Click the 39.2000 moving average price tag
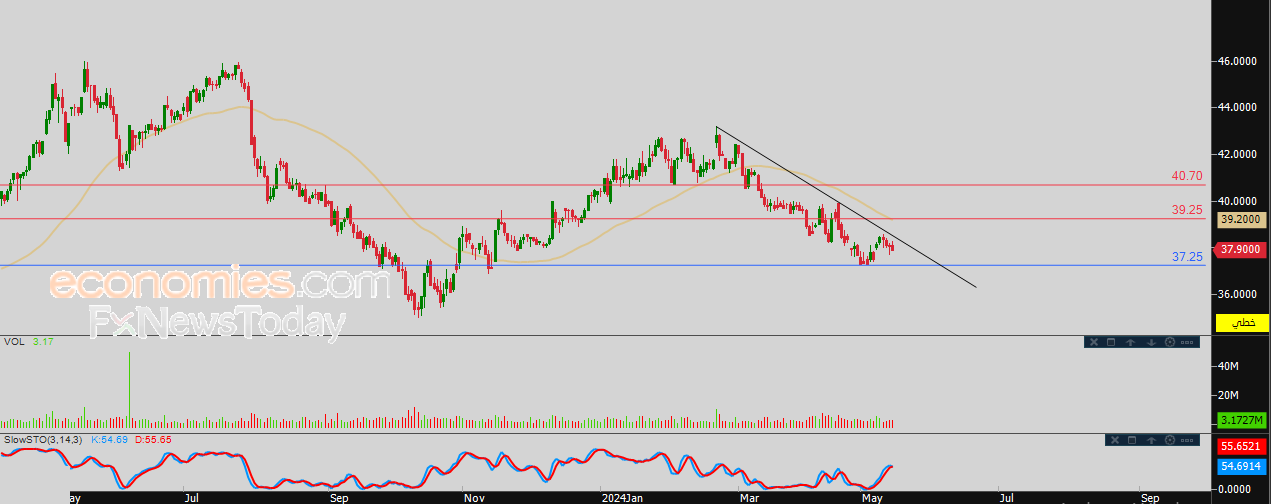1271x504 pixels. point(1242,218)
